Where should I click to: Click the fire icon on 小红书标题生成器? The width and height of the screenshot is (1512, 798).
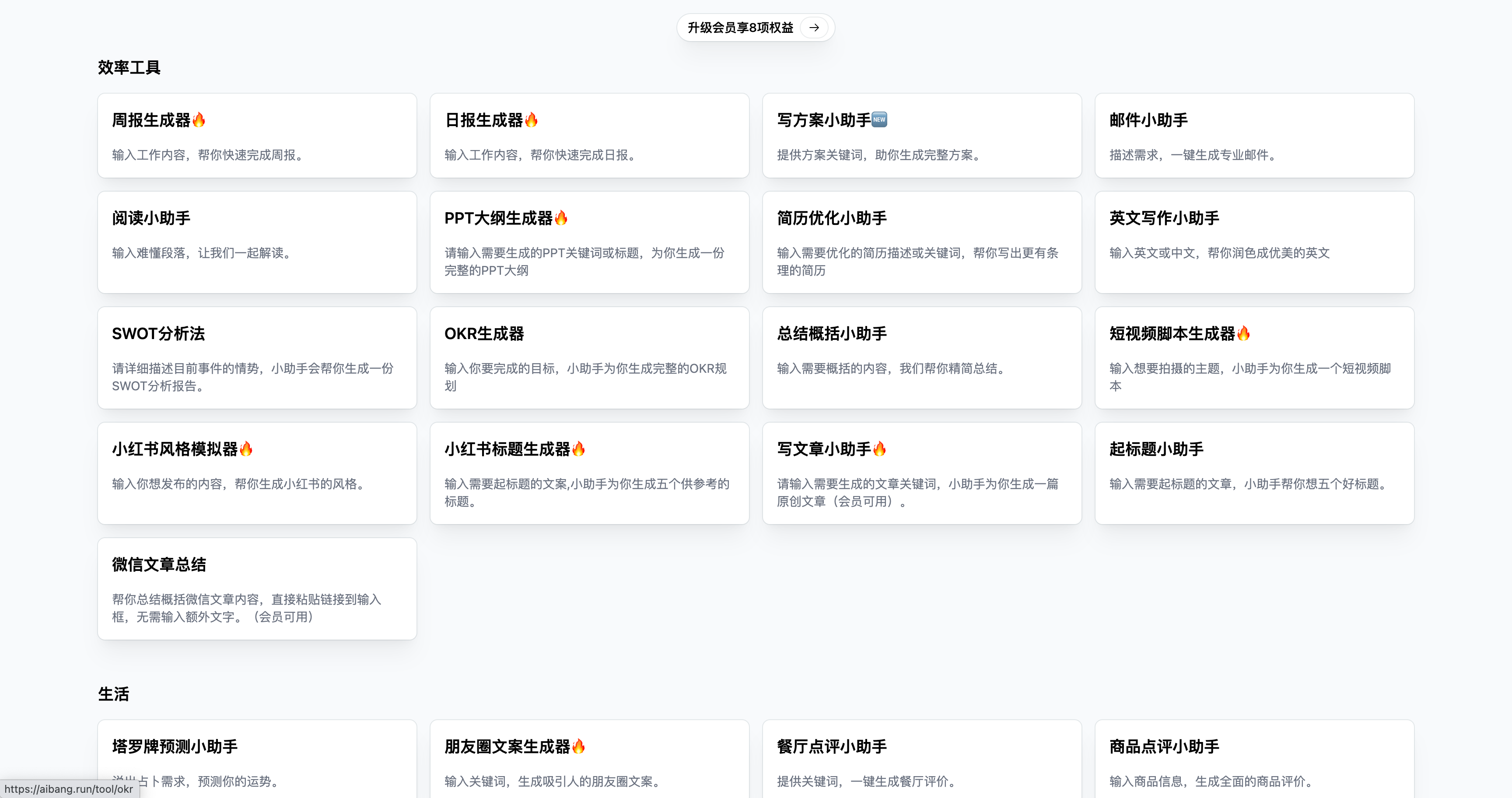pos(578,449)
